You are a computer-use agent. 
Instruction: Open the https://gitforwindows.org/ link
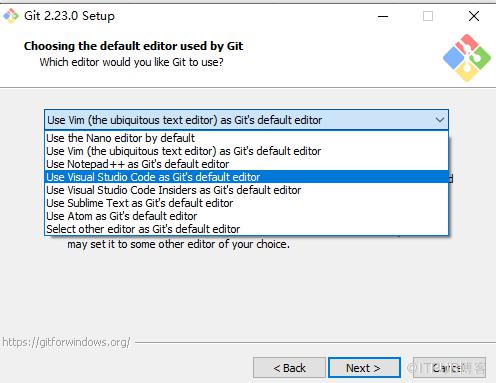click(x=66, y=342)
